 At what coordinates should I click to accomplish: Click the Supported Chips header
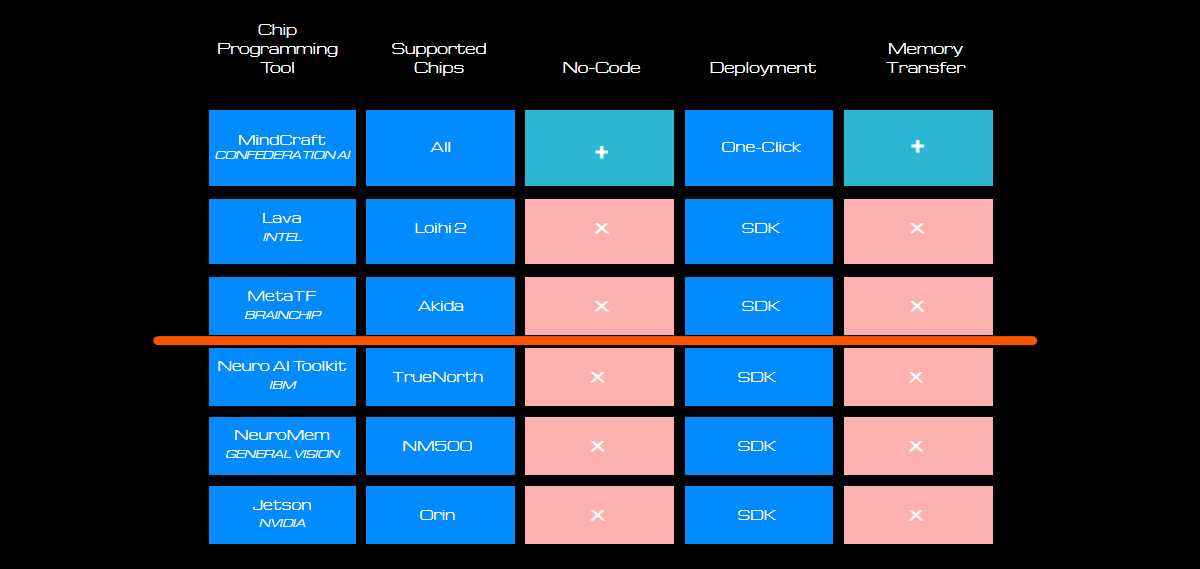click(x=439, y=58)
